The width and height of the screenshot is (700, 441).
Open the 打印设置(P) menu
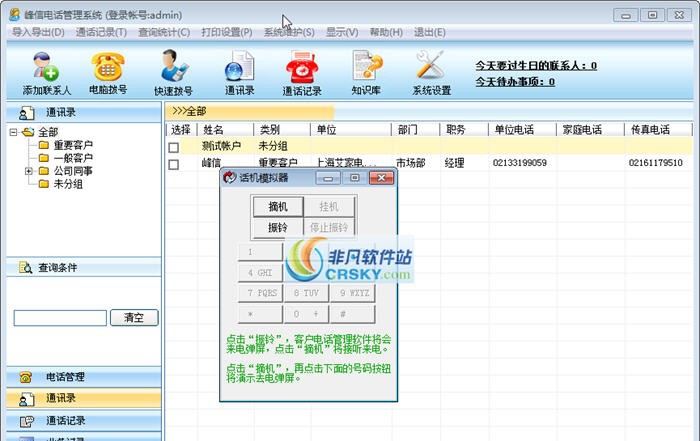click(227, 33)
